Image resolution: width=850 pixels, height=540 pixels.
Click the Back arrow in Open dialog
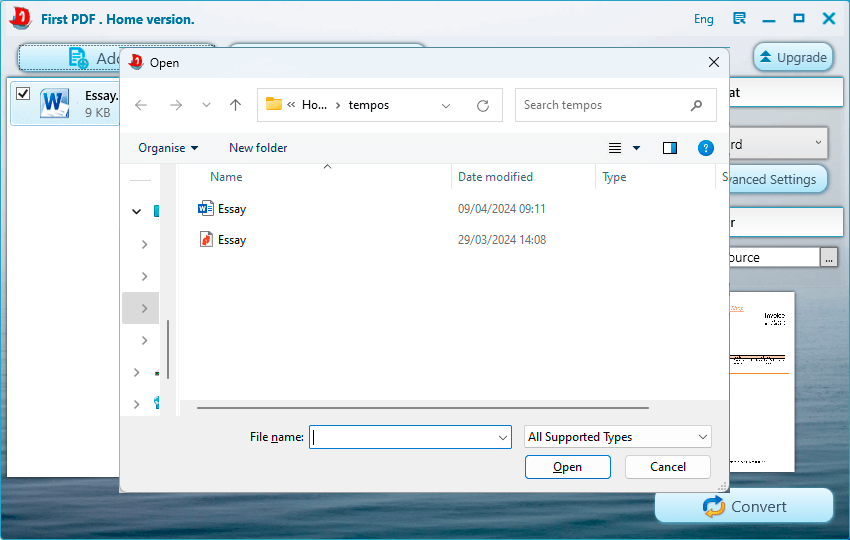tap(141, 105)
